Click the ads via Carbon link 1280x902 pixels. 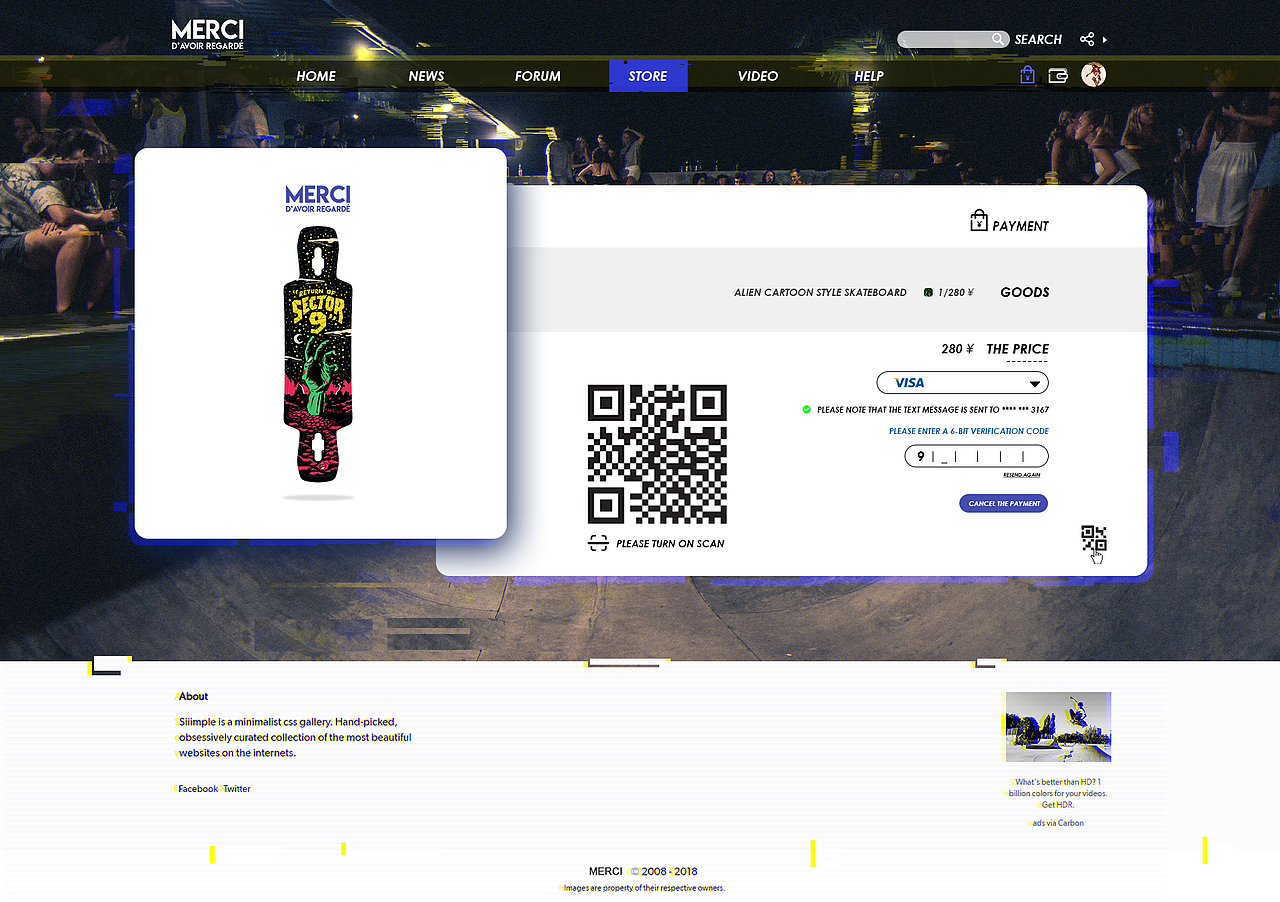(x=1058, y=823)
